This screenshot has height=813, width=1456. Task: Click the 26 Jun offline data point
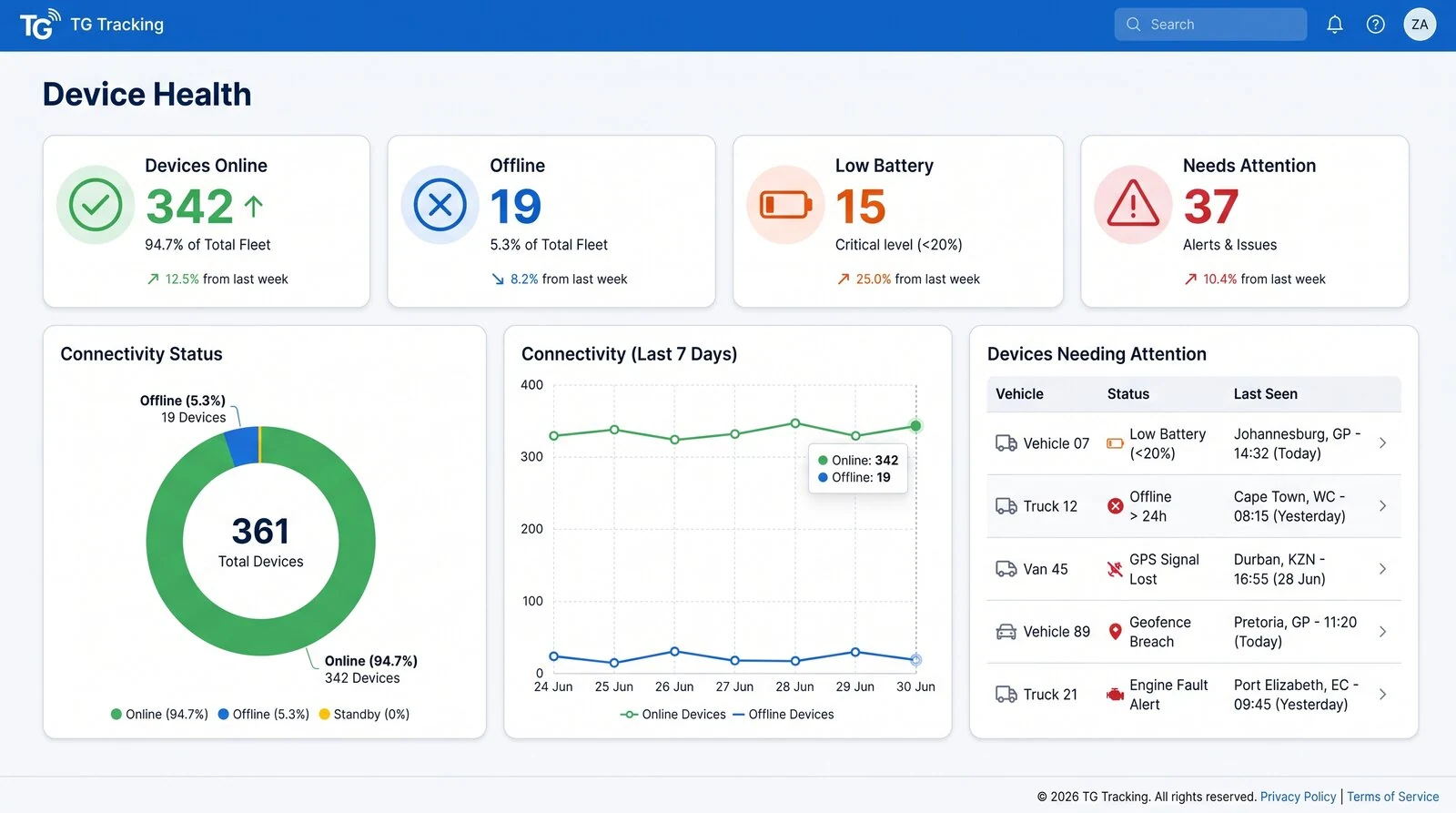point(674,652)
